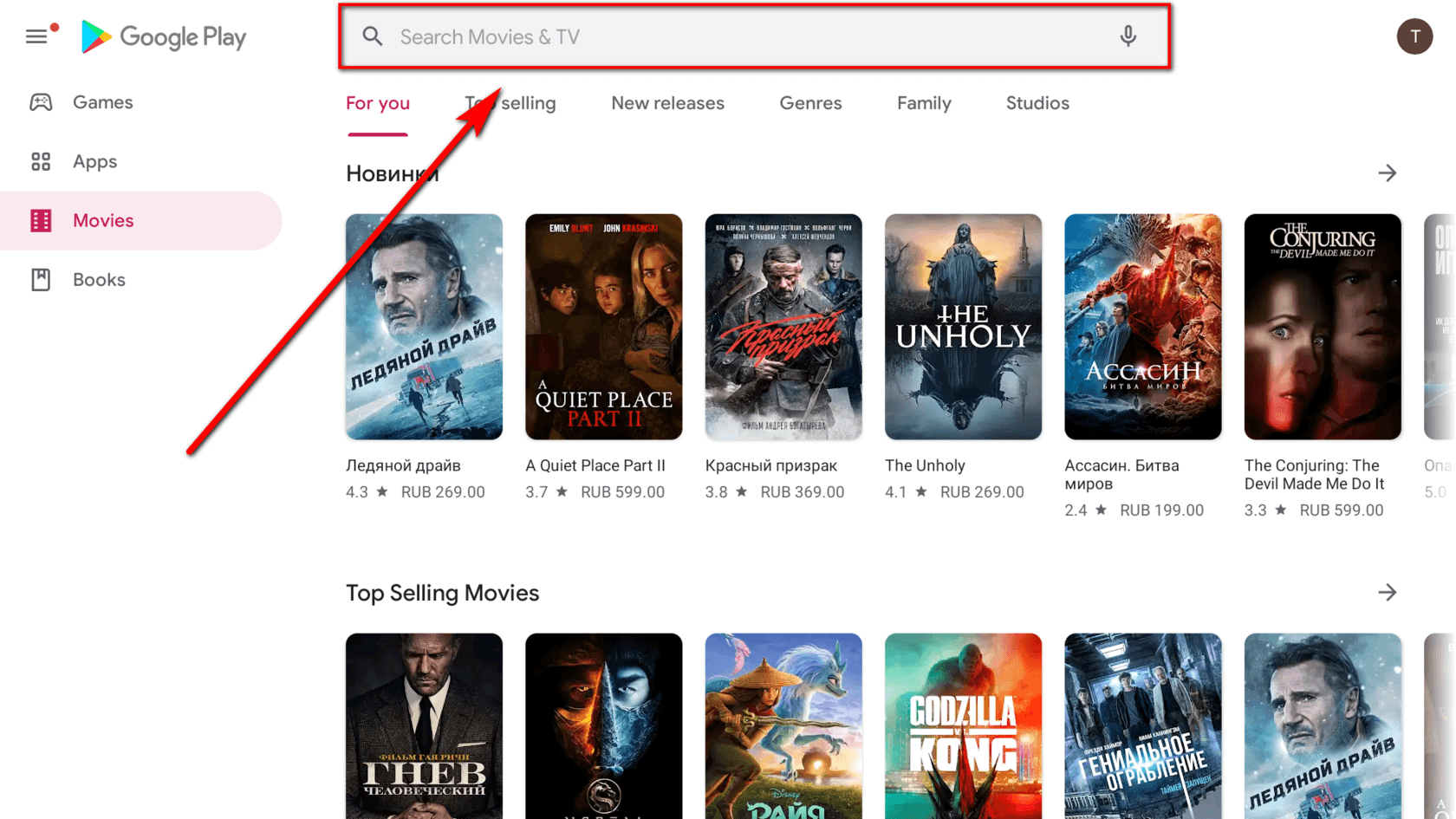Open the Genres tab

pos(810,103)
